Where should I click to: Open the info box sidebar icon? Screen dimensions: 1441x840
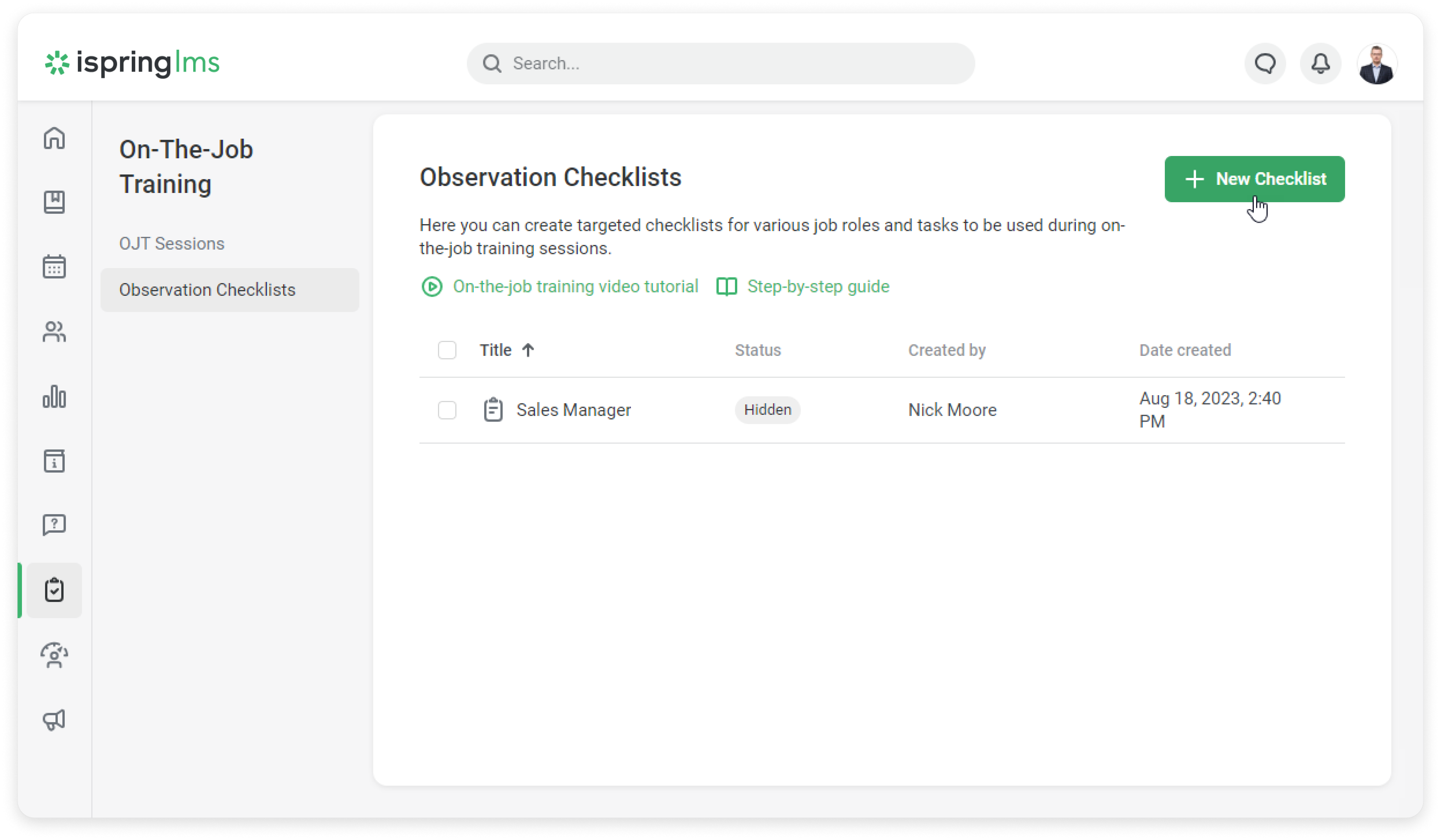point(54,461)
